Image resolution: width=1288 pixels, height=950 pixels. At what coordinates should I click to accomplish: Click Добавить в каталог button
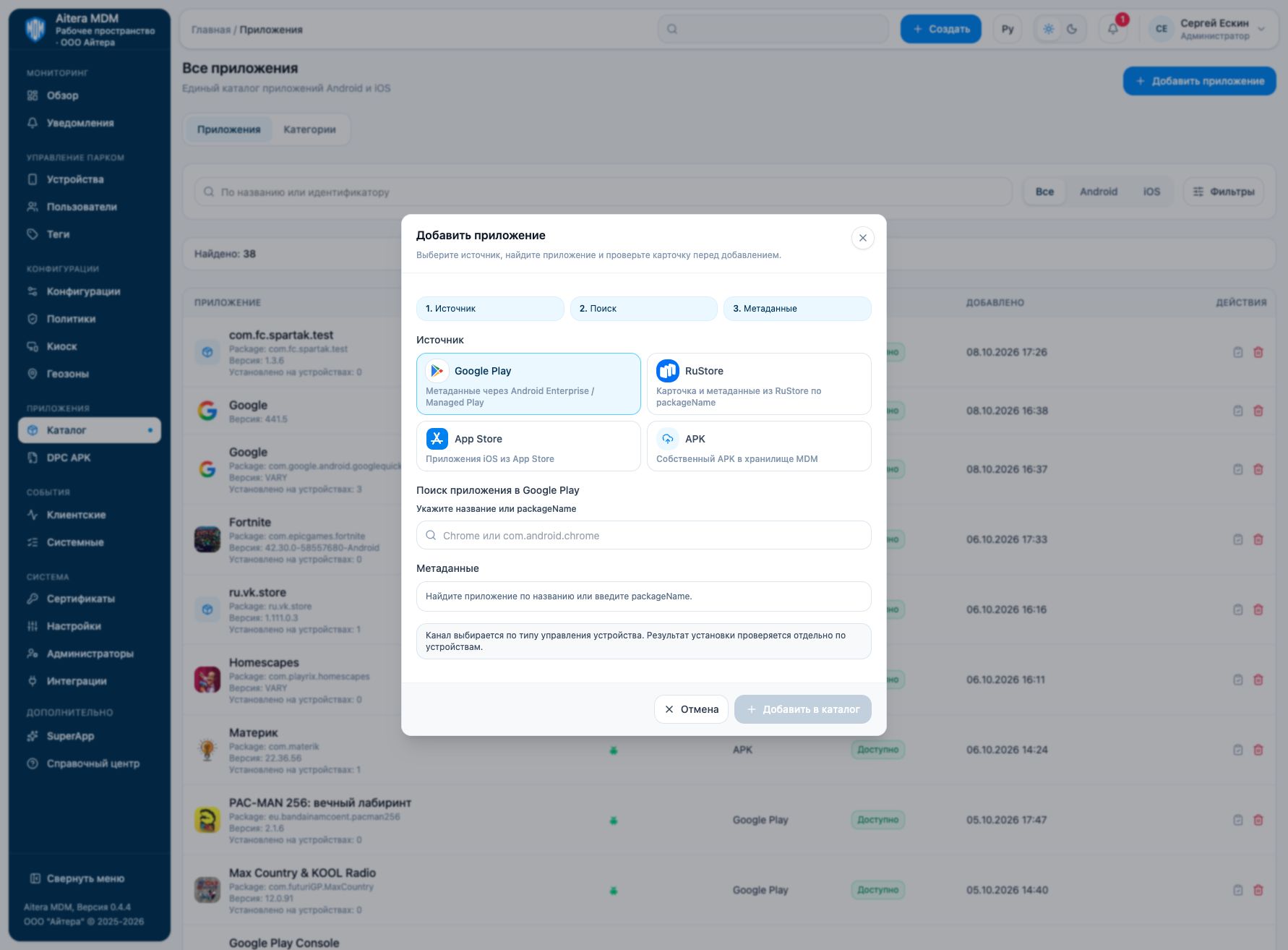(x=803, y=709)
